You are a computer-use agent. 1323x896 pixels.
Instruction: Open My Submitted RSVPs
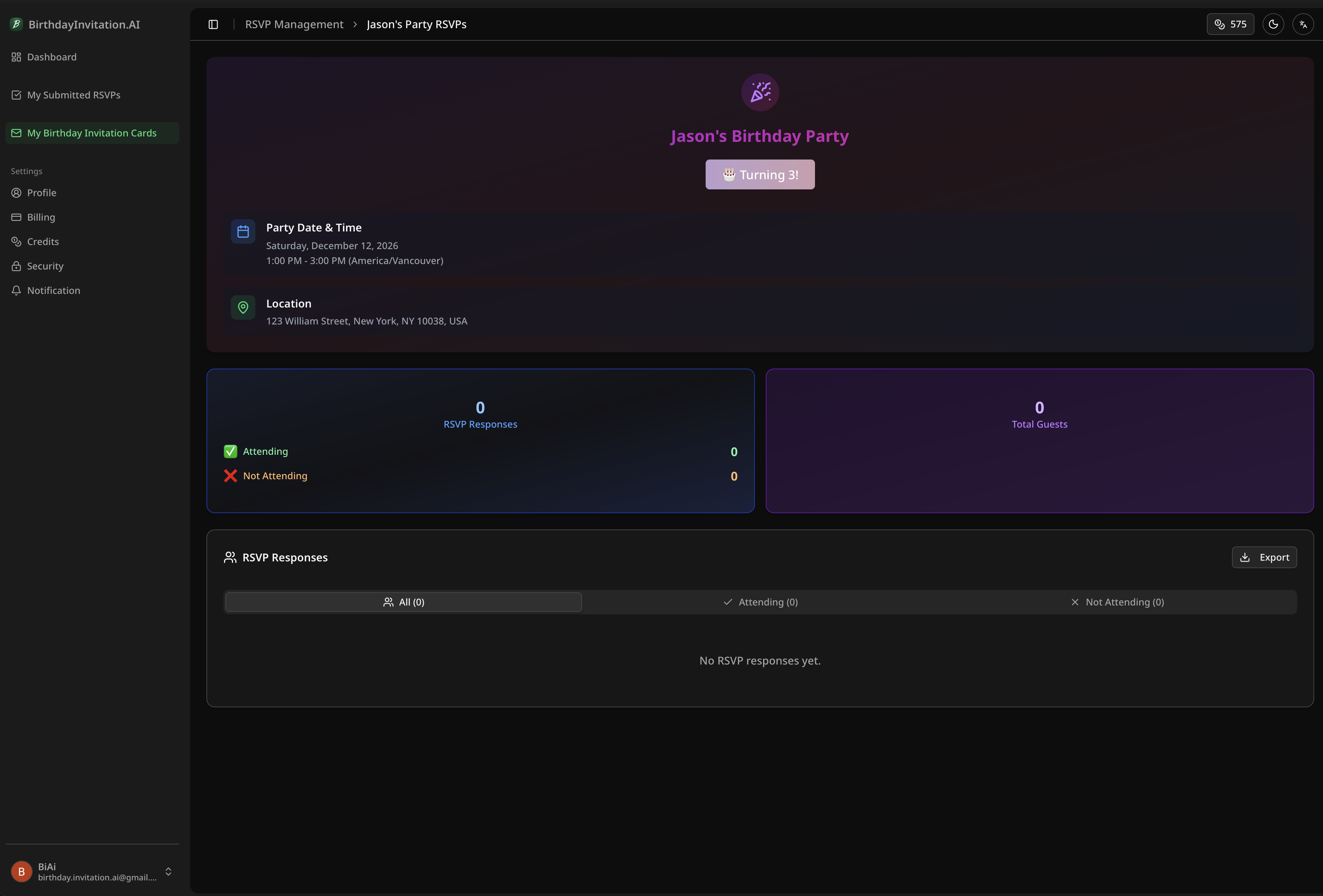click(x=73, y=95)
